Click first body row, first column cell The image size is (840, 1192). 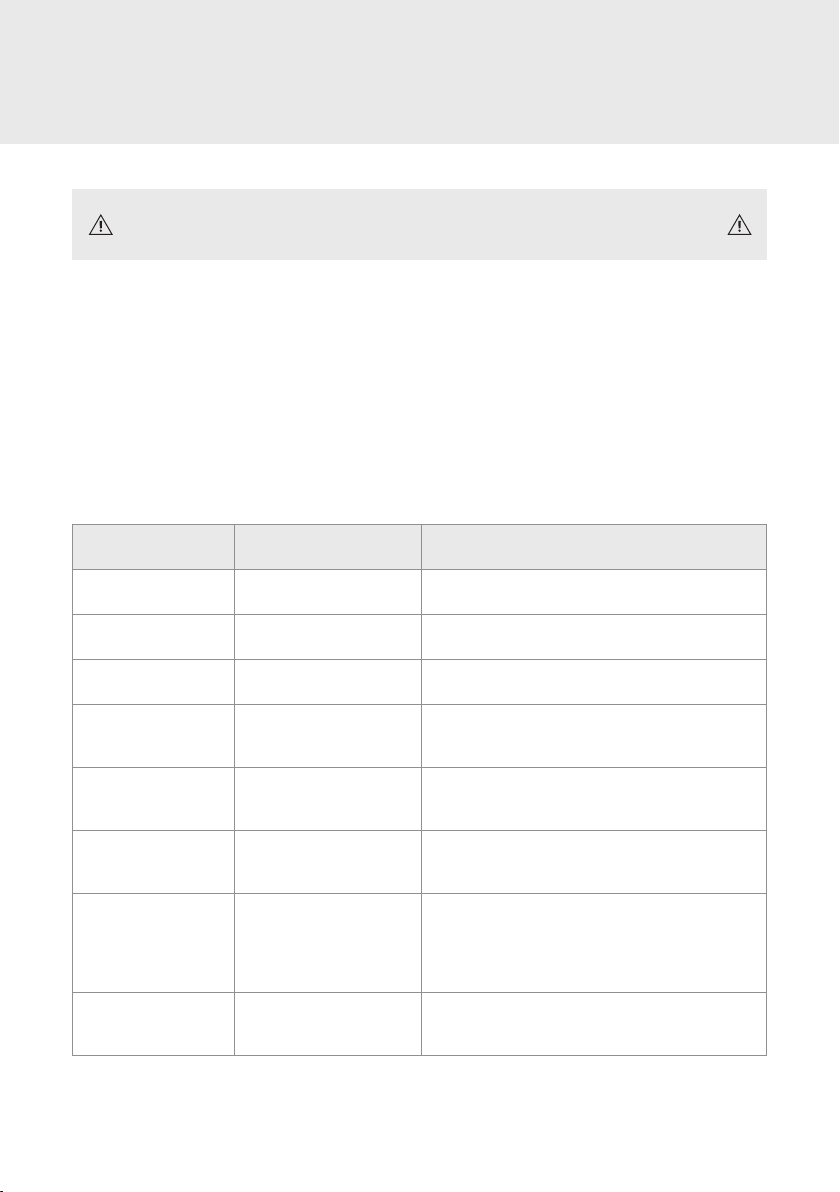point(154,591)
